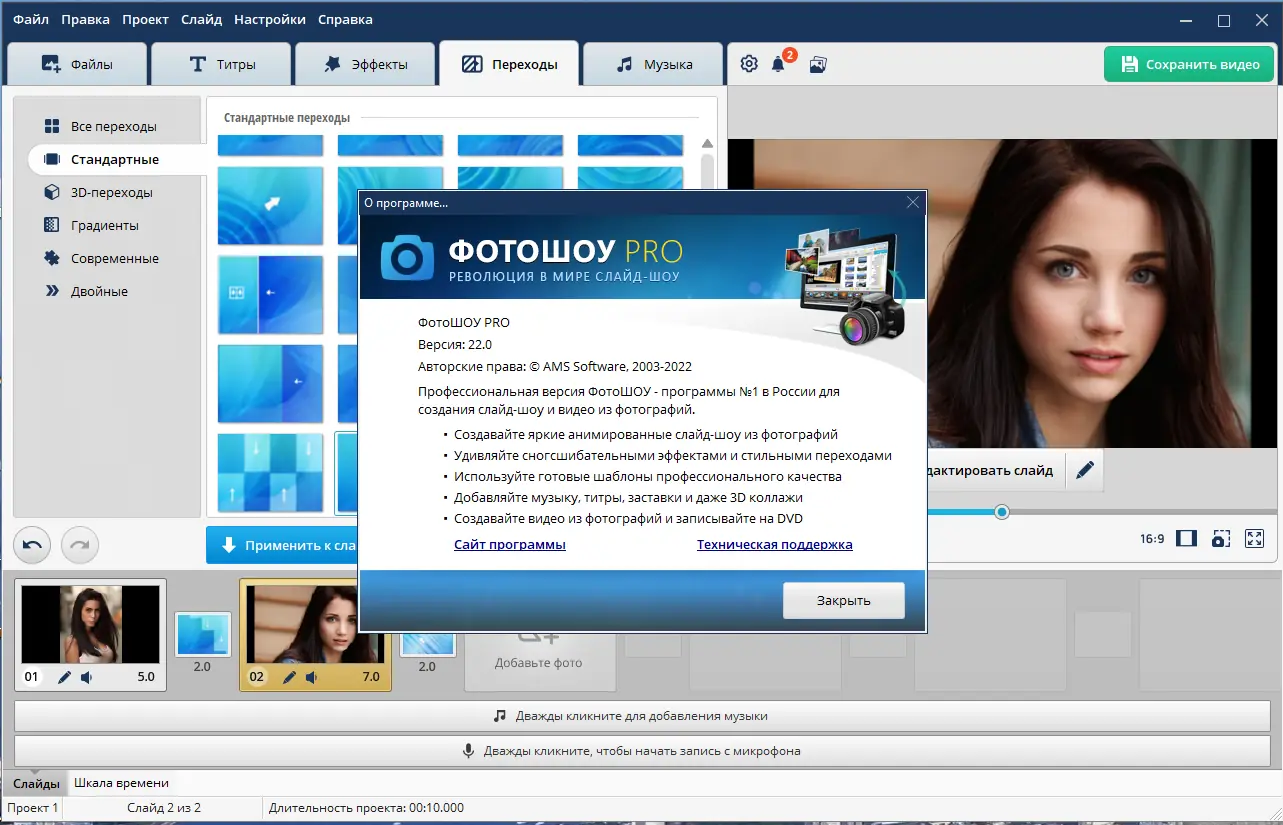Open the Настройки menu
Screen dimensions: 1283x825
tap(270, 19)
